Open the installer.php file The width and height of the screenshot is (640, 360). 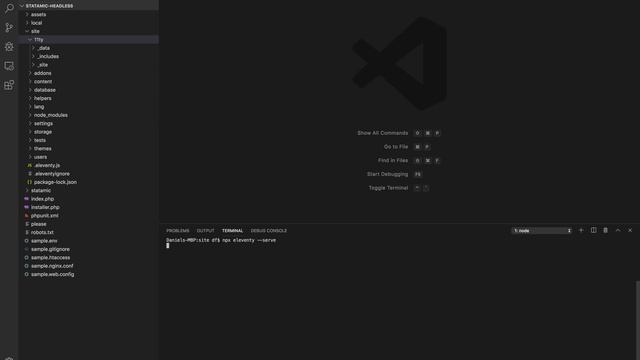(89, 207)
